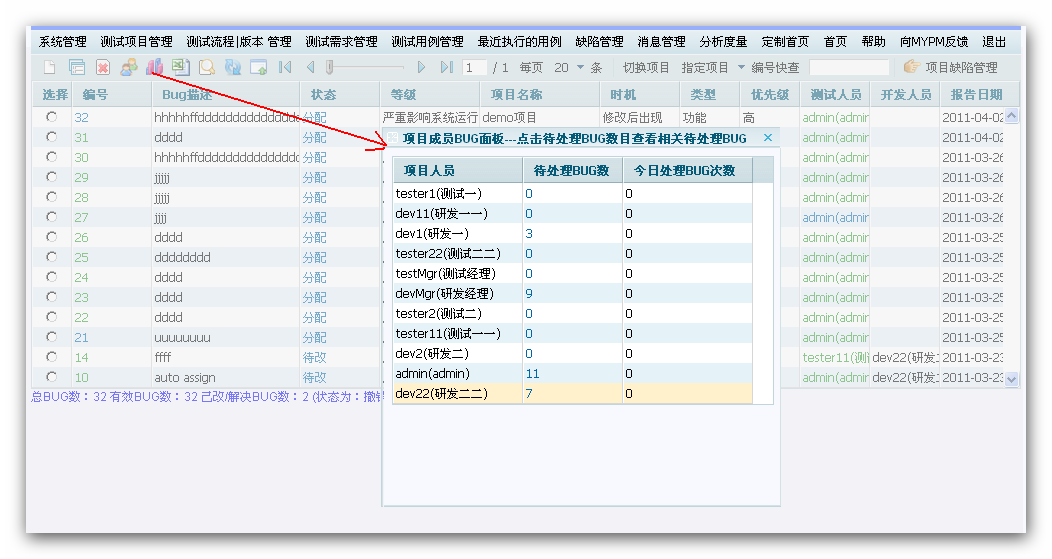Click the list view icon in toolbar

tap(76, 67)
